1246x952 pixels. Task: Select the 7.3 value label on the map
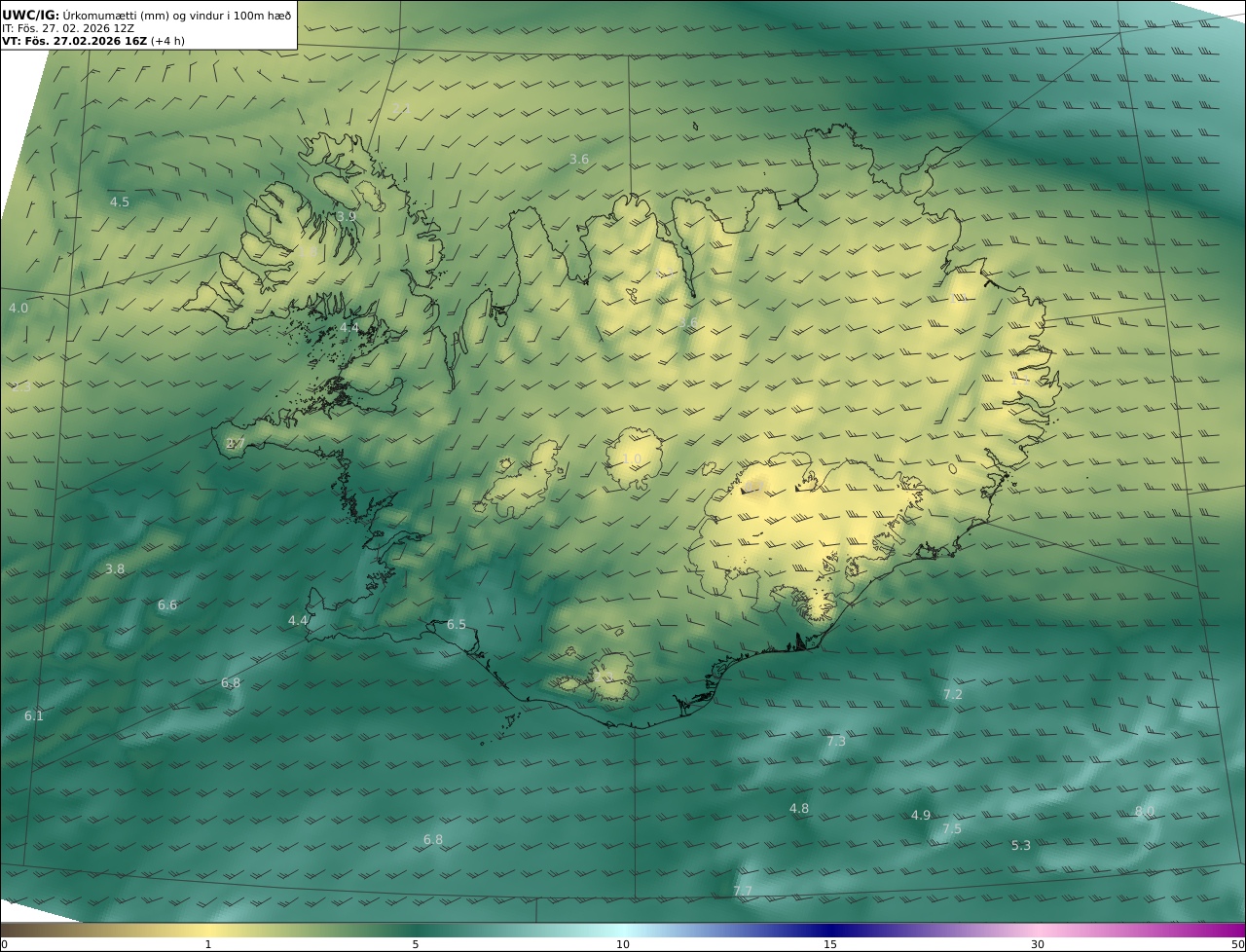click(x=836, y=742)
